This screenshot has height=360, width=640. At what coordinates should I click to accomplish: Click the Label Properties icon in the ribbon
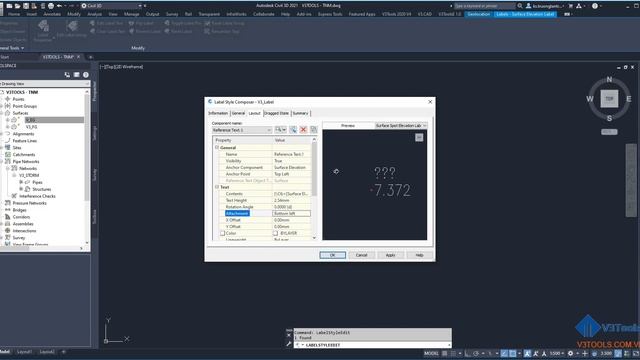[x=43, y=27]
